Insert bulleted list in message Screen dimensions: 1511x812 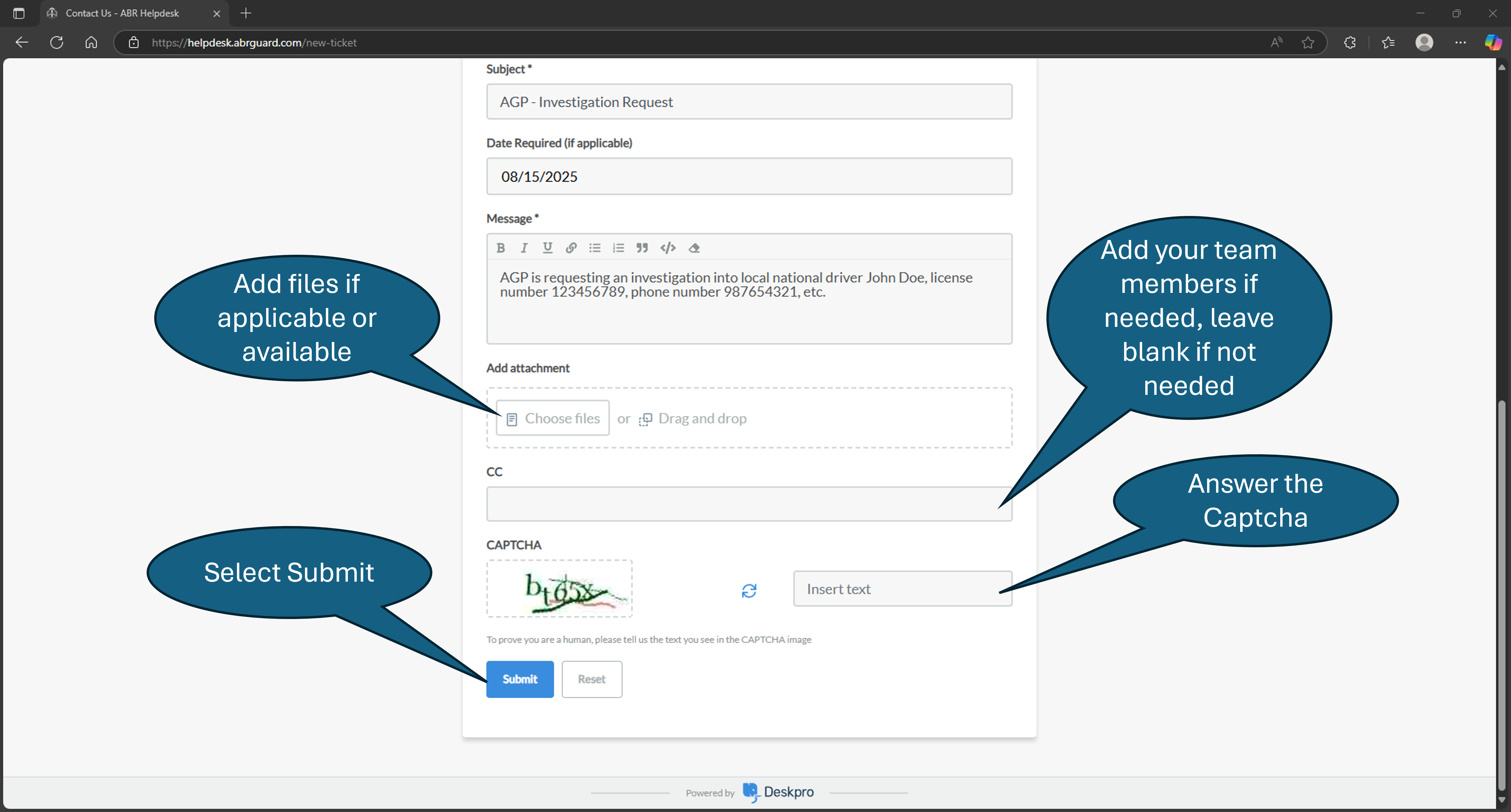tap(595, 248)
